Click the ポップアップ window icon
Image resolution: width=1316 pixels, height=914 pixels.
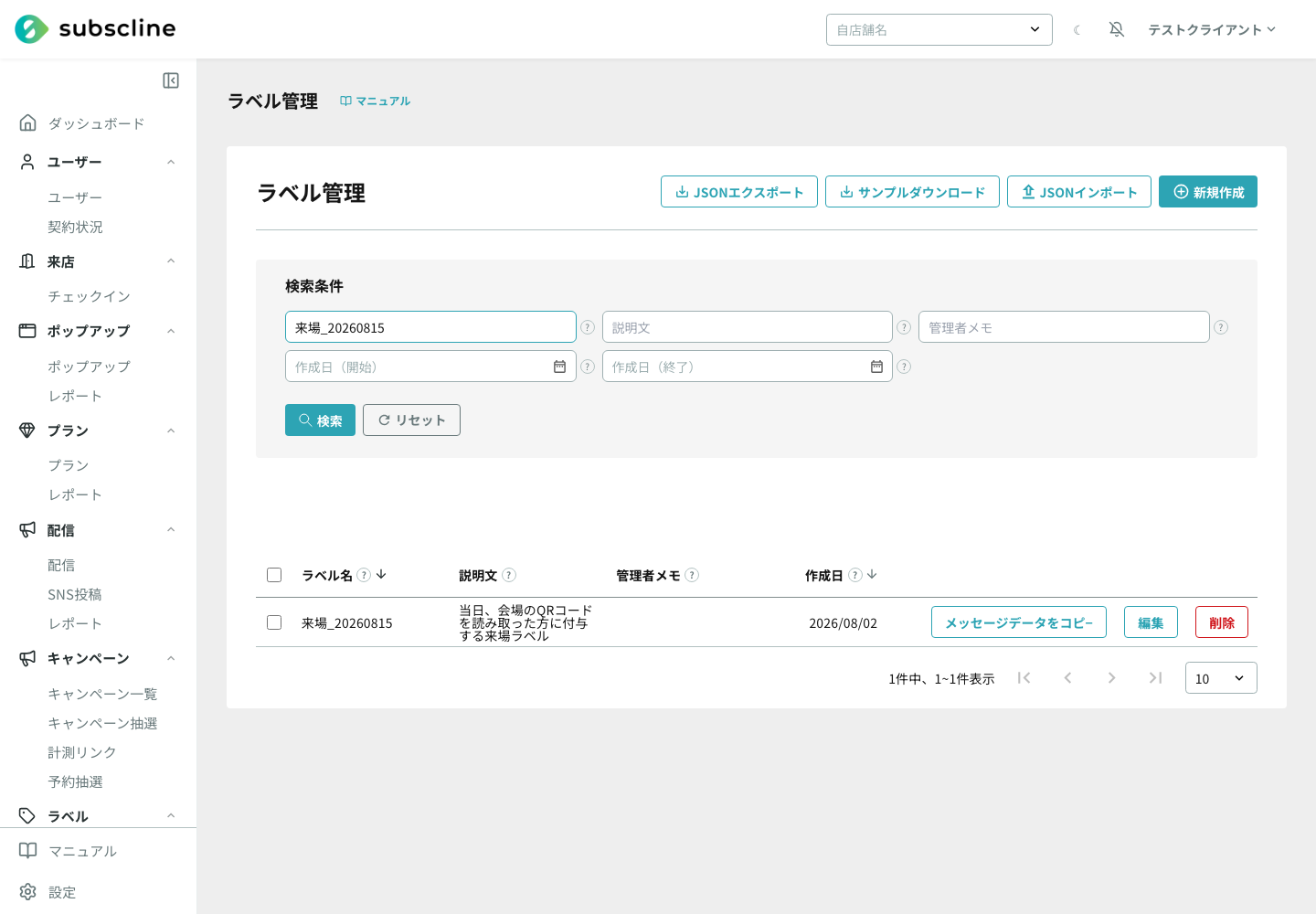tap(27, 331)
